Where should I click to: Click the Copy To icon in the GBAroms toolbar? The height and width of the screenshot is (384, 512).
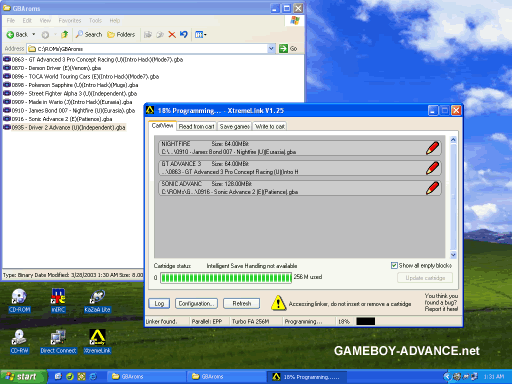tap(160, 34)
